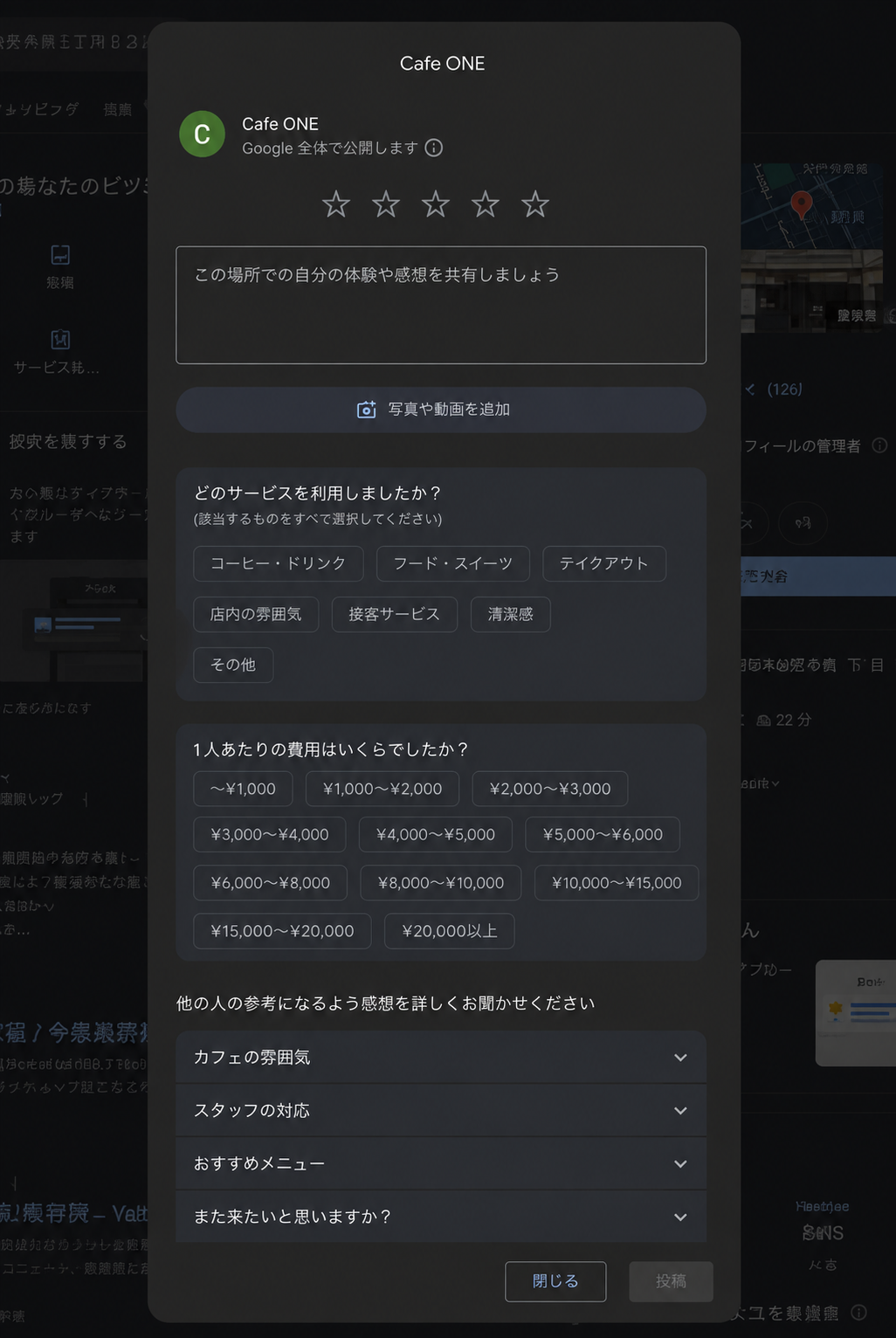Select ¥10,000〜¥15,000 price range
896x1338 pixels.
617,883
